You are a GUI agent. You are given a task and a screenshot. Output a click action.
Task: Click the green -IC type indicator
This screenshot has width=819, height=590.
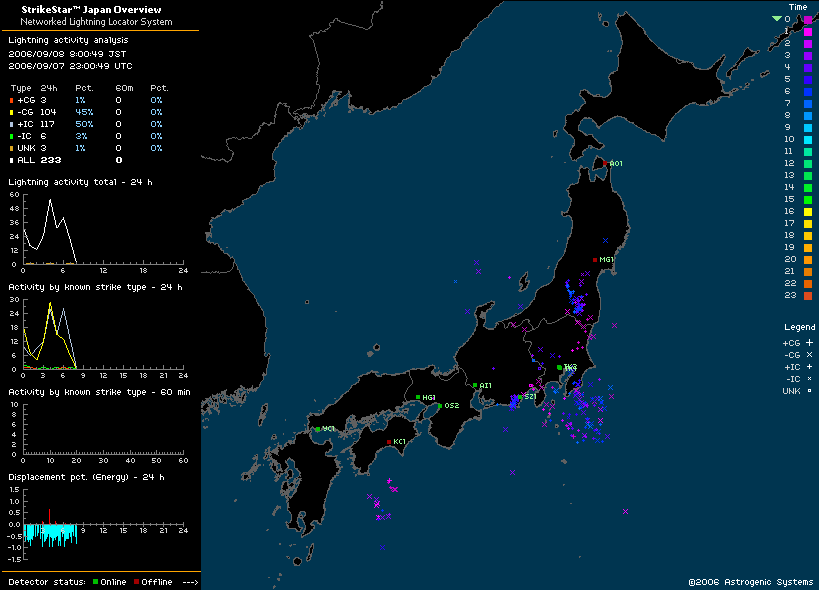(12, 136)
